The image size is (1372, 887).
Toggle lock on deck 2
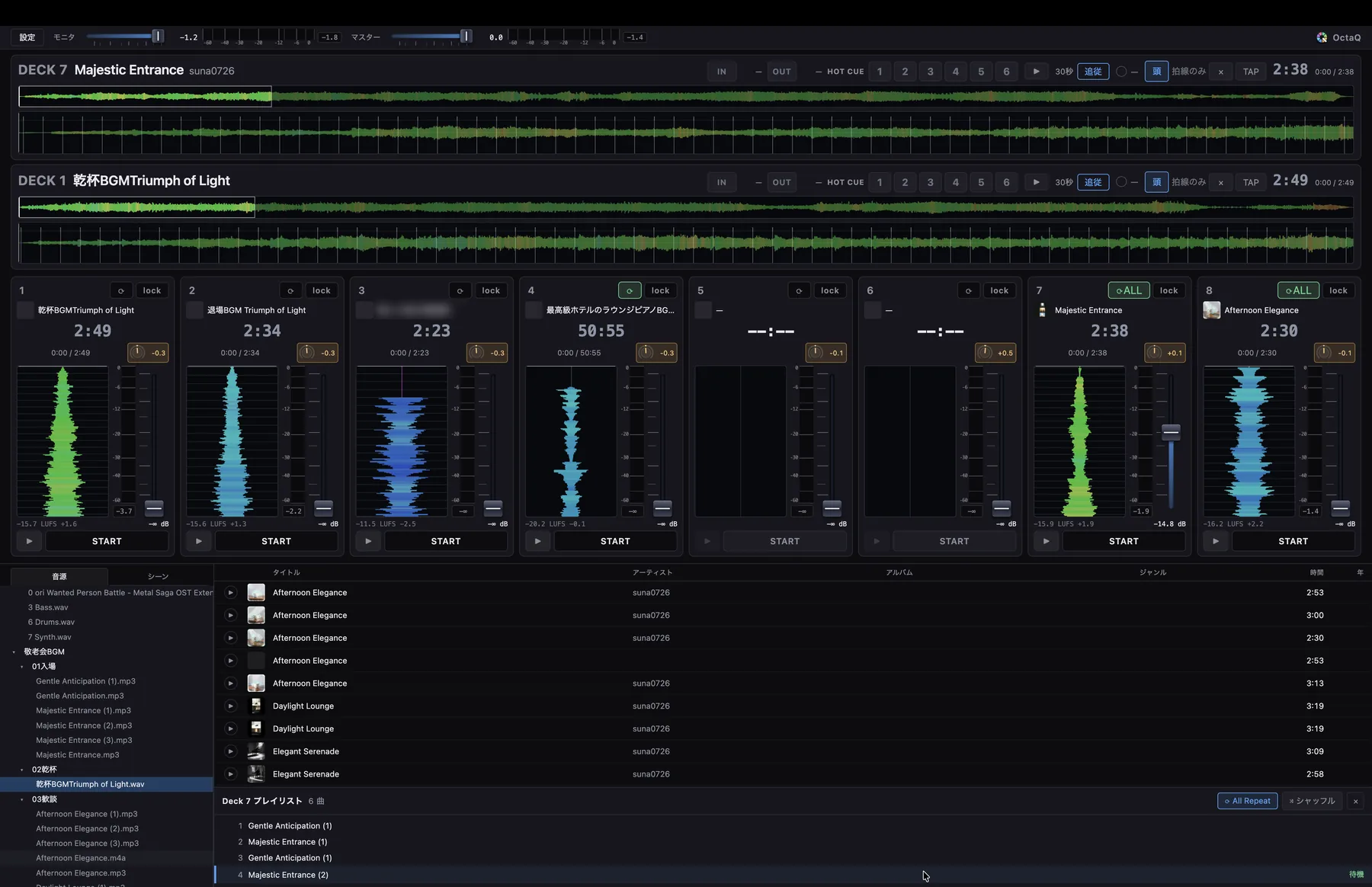tap(322, 290)
